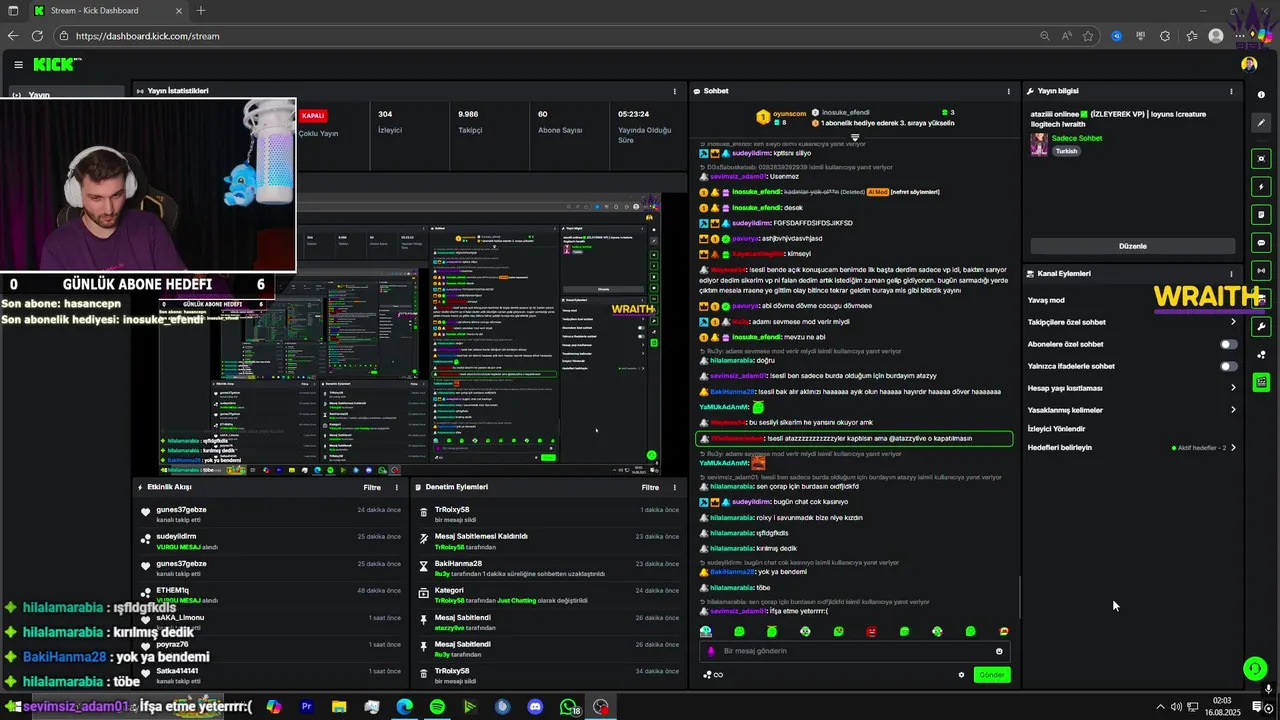
Task: Open the profile avatar menu
Action: (x=1249, y=64)
